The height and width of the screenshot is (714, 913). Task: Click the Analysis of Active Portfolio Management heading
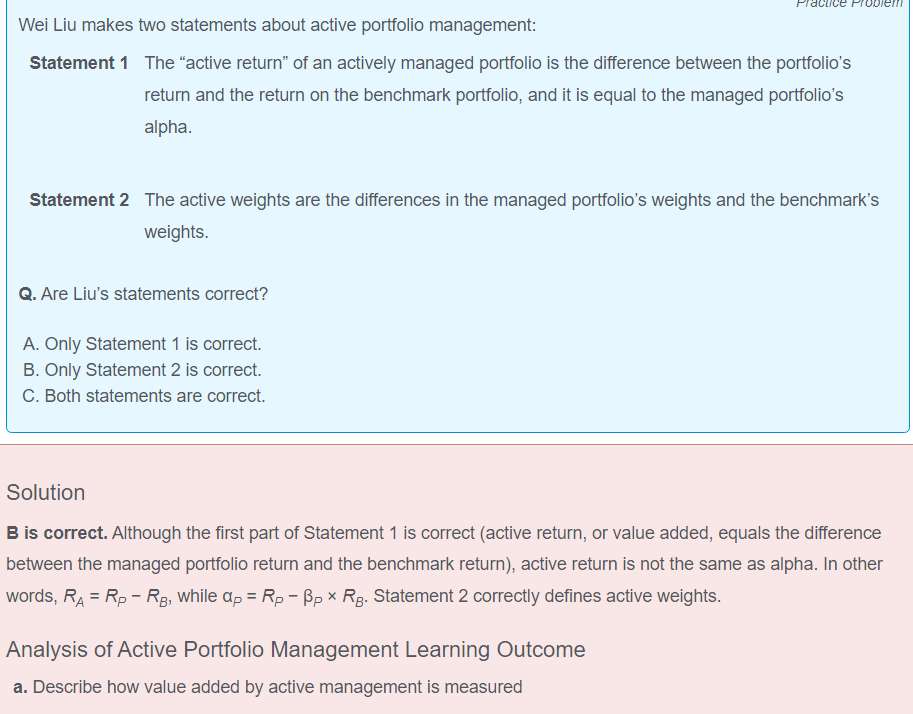296,649
